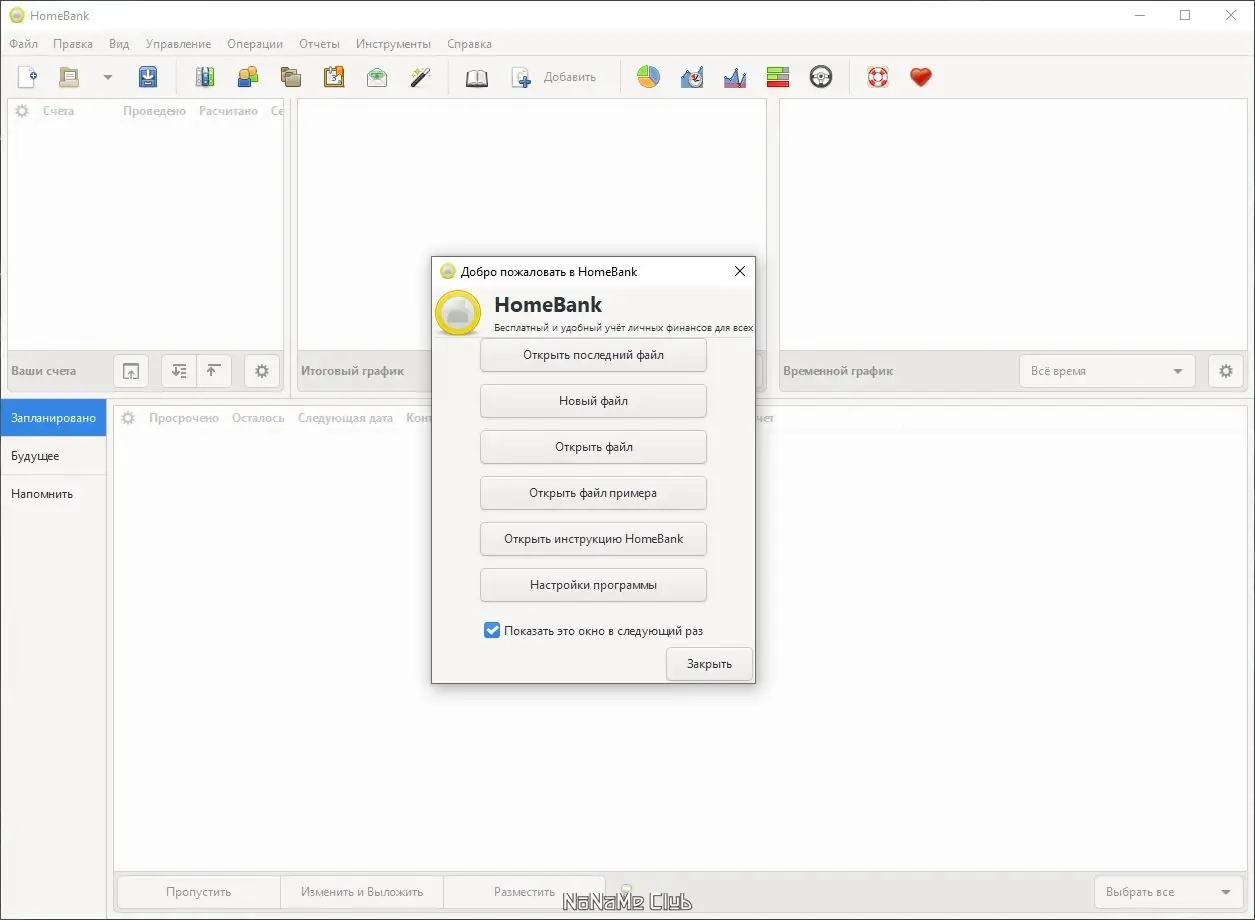Open the Balance area chart report icon
The height and width of the screenshot is (920, 1255).
735,77
